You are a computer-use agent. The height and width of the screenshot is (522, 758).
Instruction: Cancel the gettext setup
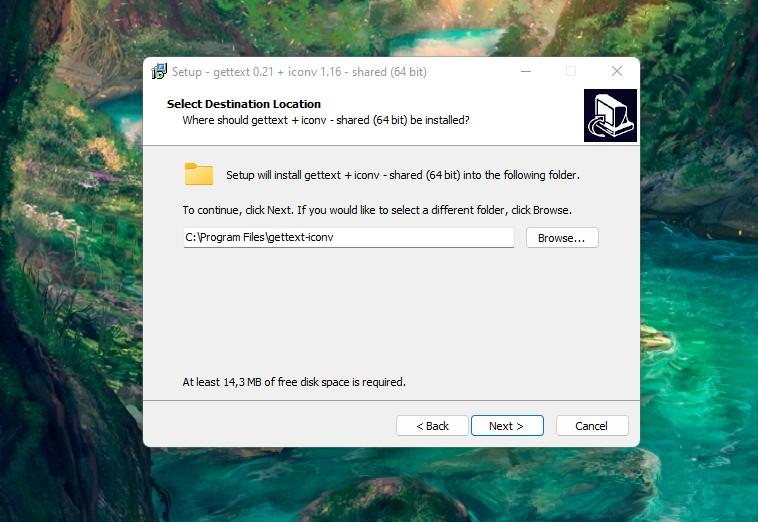click(592, 426)
